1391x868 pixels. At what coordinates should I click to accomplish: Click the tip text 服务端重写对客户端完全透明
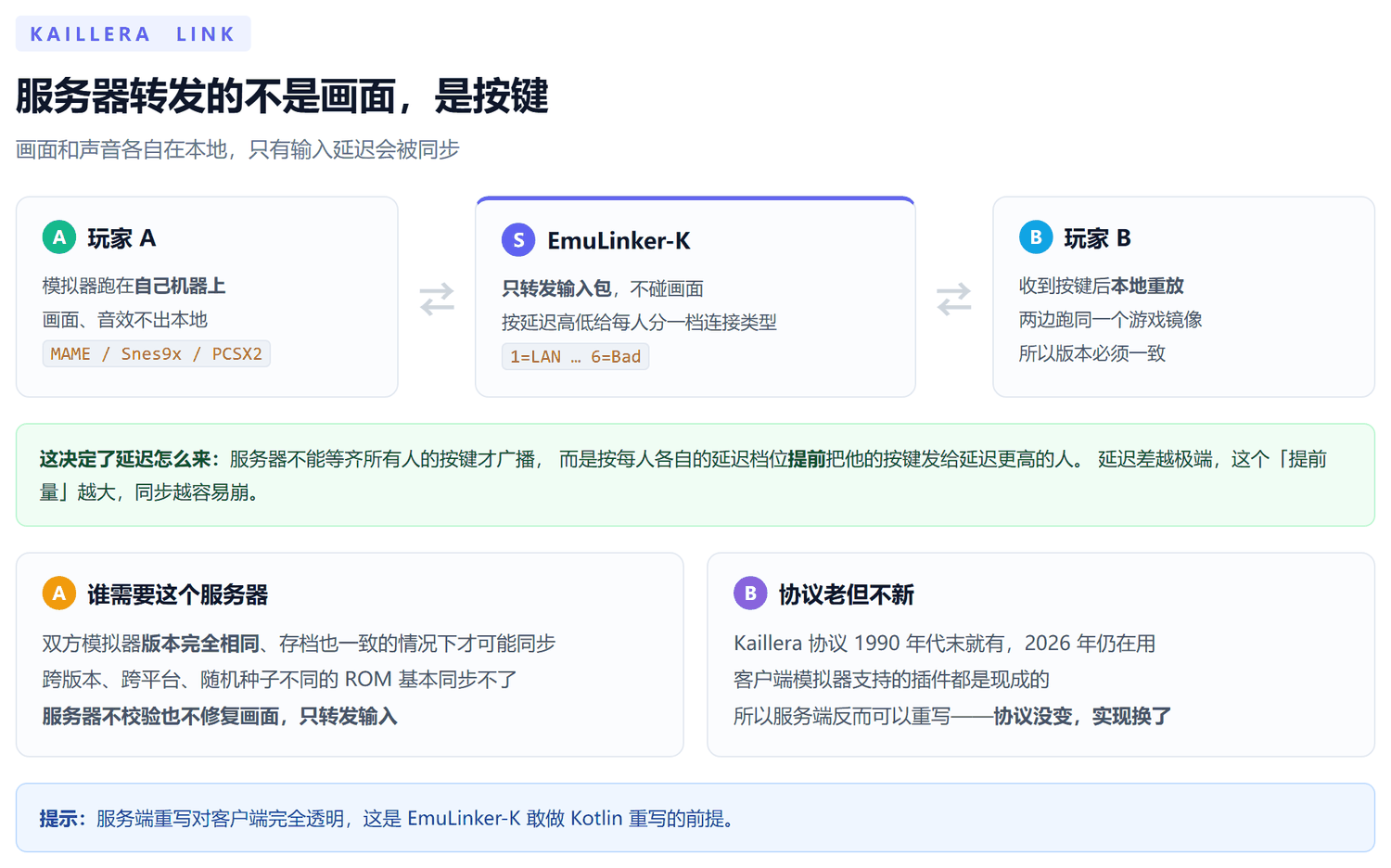[x=220, y=819]
